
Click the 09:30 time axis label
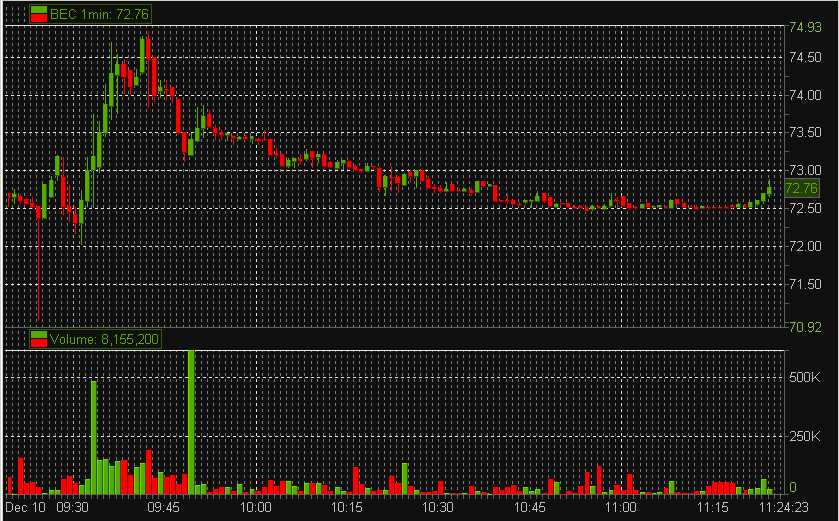(x=72, y=507)
